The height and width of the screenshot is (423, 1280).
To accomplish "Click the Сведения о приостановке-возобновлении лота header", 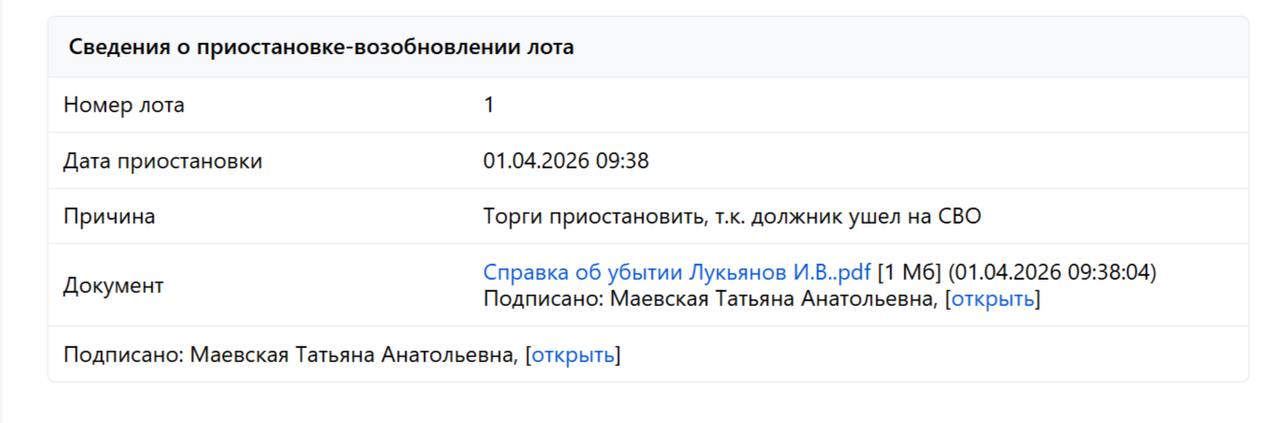I will pyautogui.click(x=321, y=47).
